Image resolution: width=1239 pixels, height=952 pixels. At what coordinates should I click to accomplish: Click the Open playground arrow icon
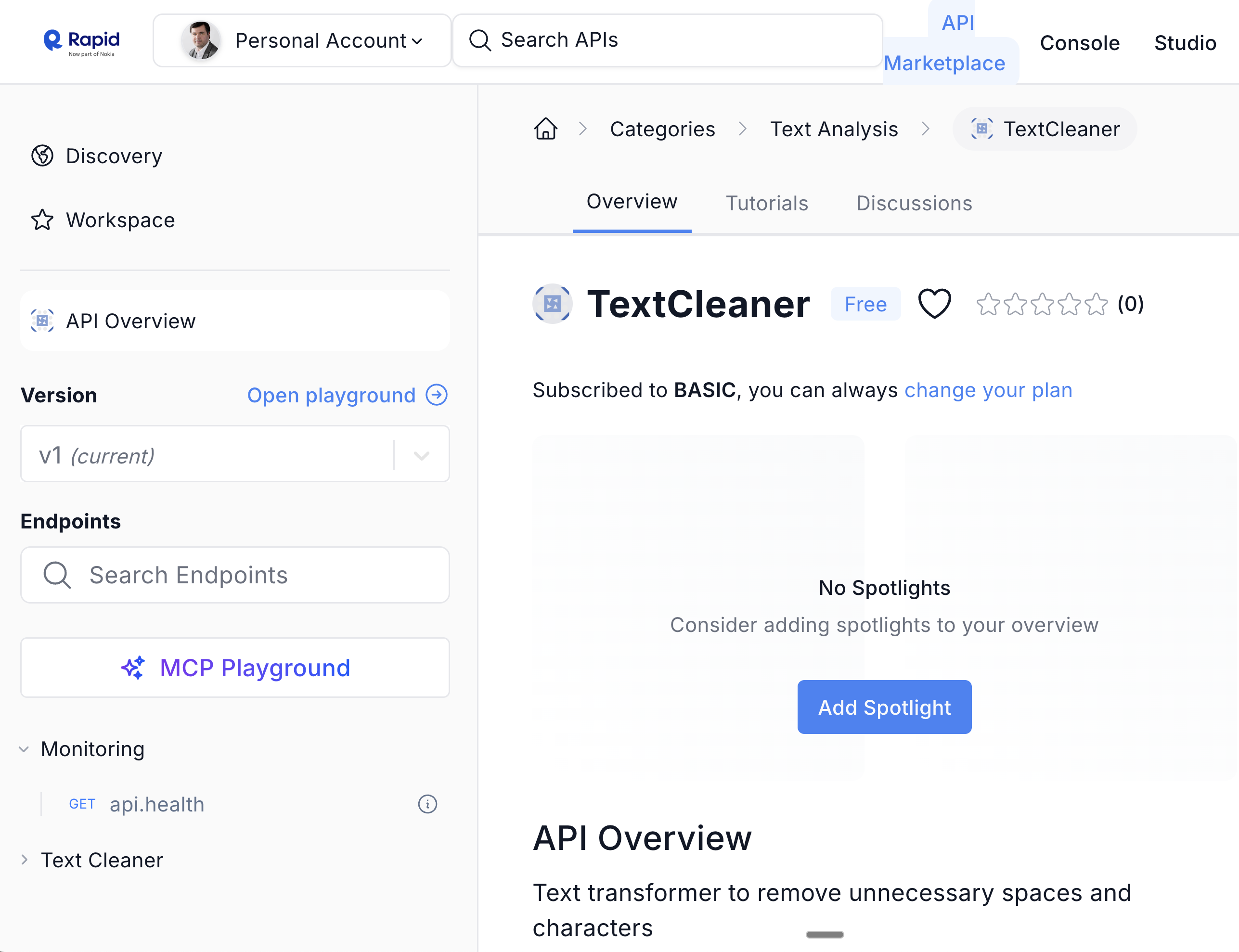point(437,395)
